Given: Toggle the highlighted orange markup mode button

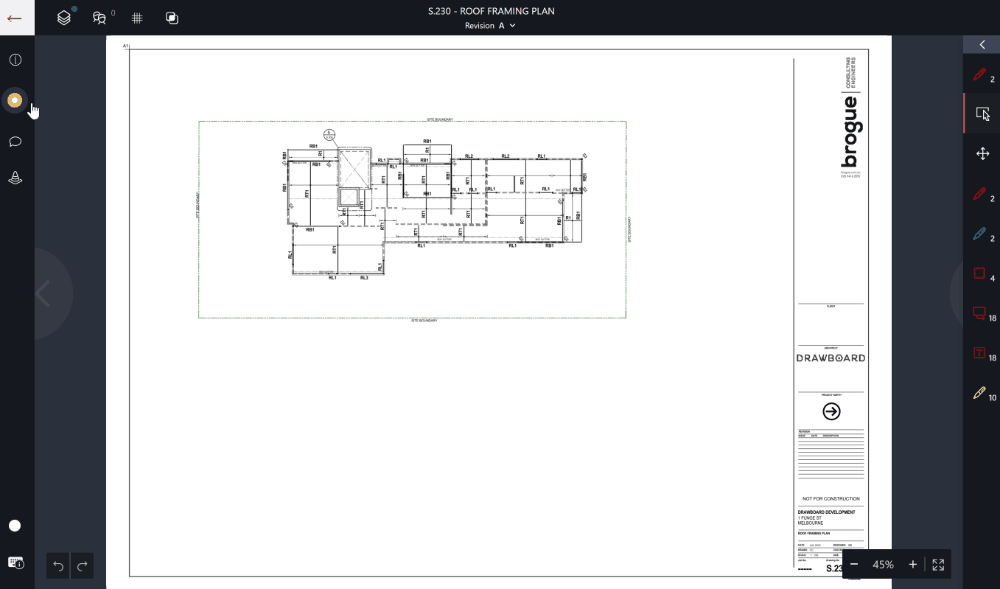Looking at the screenshot, I should pos(15,100).
